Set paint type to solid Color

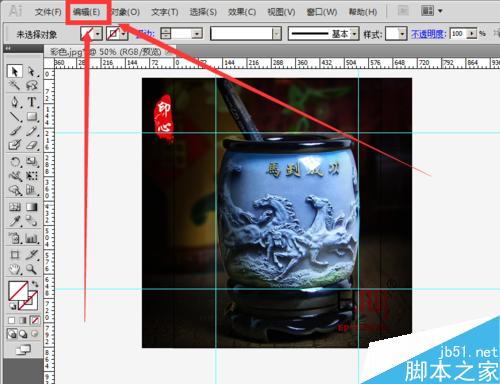pos(12,321)
